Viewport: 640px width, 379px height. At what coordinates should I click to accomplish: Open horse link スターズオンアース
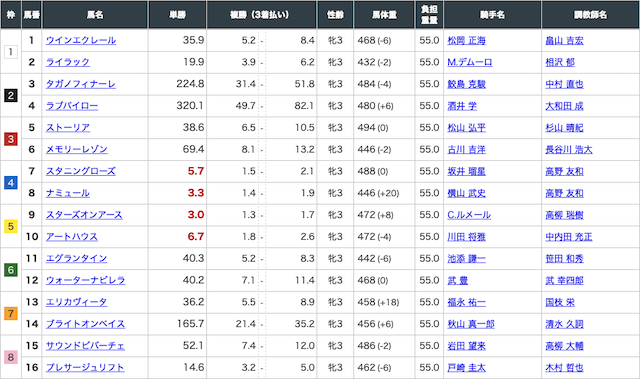pos(84,215)
